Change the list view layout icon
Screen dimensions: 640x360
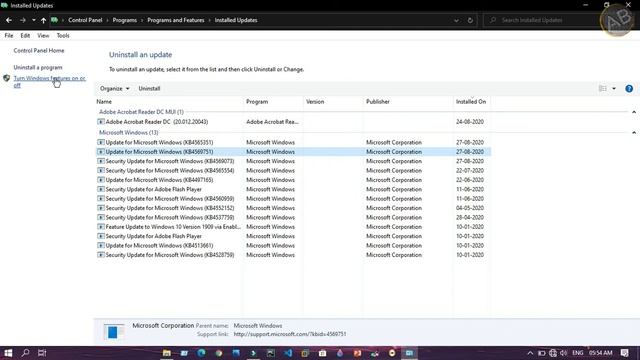pyautogui.click(x=602, y=89)
